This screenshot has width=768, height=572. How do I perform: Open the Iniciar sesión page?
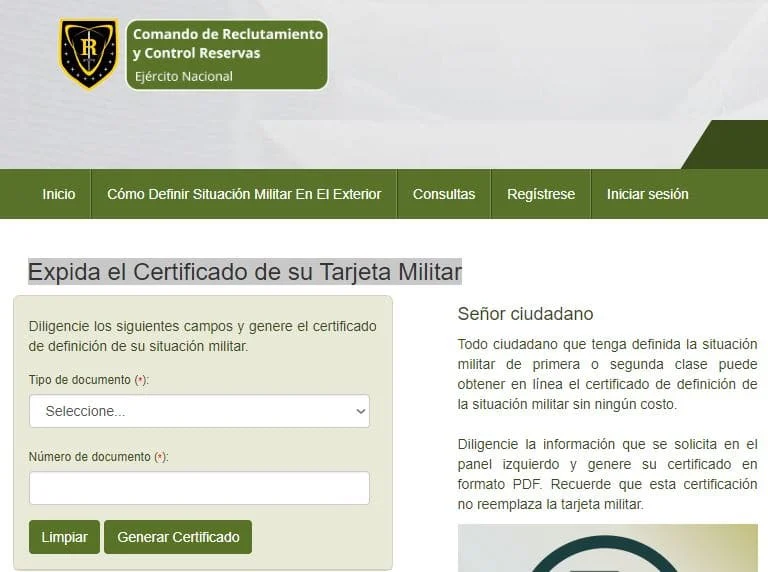pyautogui.click(x=648, y=194)
